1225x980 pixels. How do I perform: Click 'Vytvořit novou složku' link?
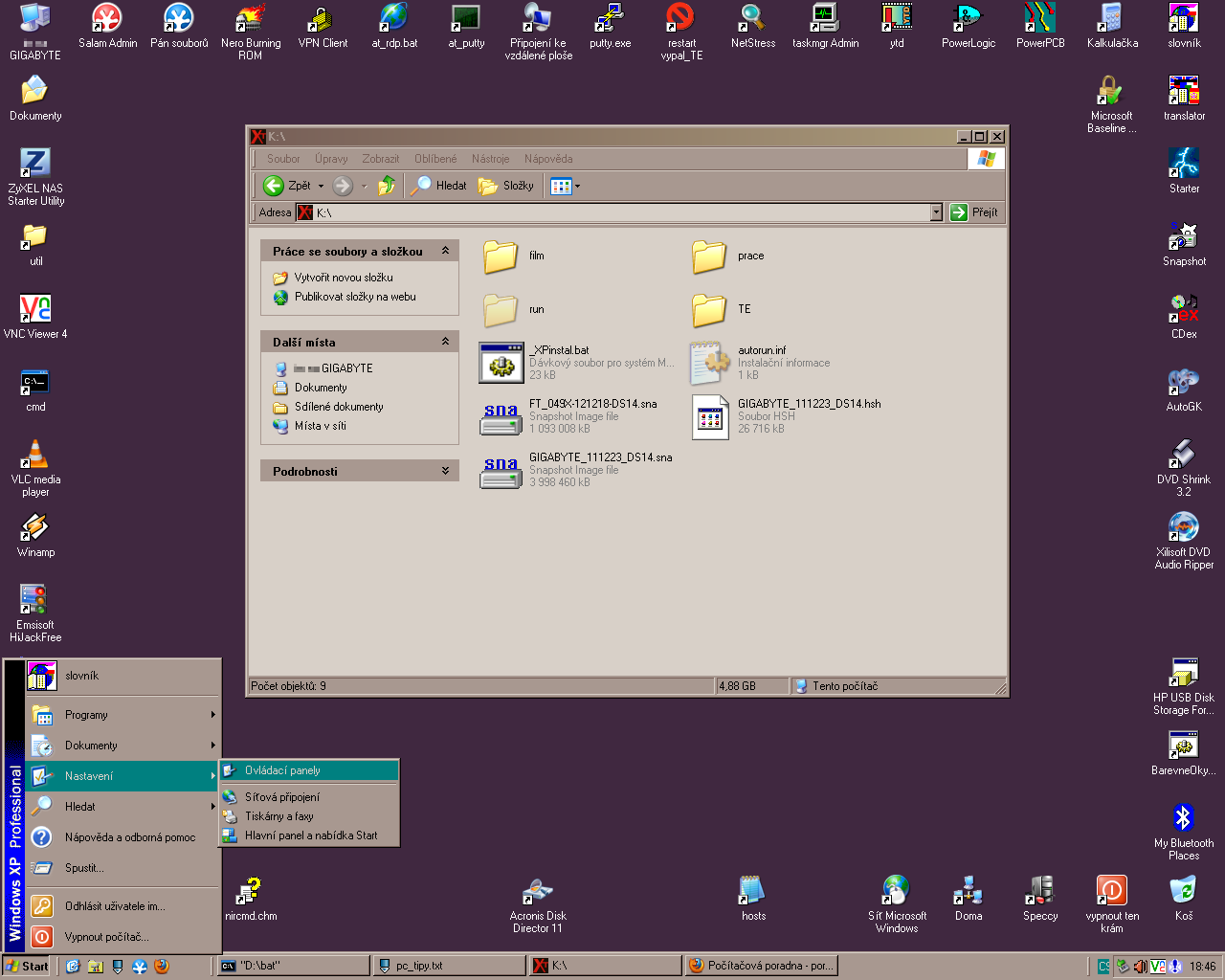click(x=343, y=278)
